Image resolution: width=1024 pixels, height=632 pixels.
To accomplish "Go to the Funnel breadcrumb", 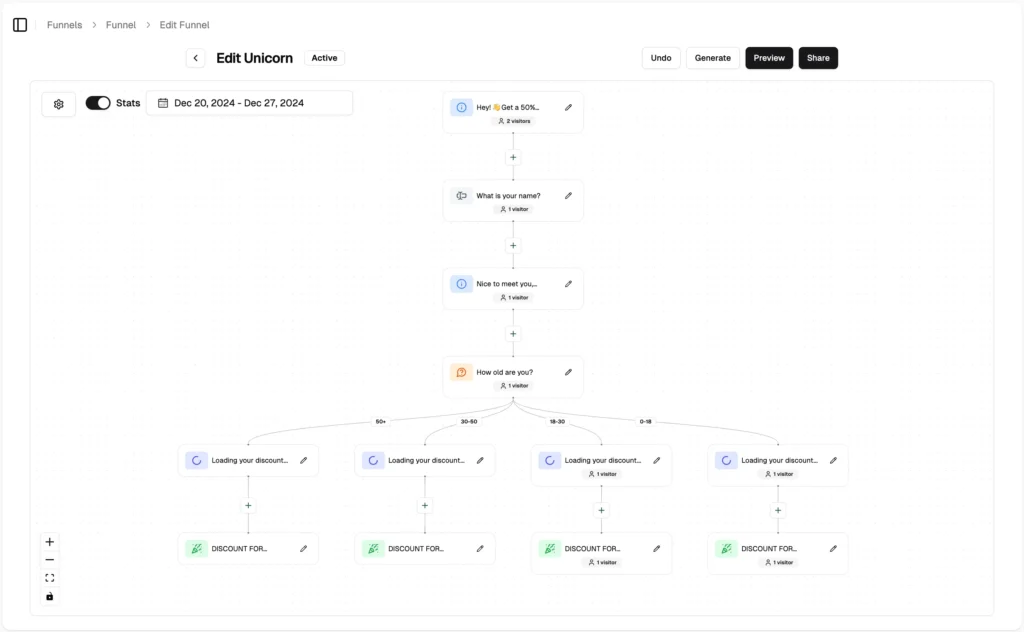I will click(121, 25).
